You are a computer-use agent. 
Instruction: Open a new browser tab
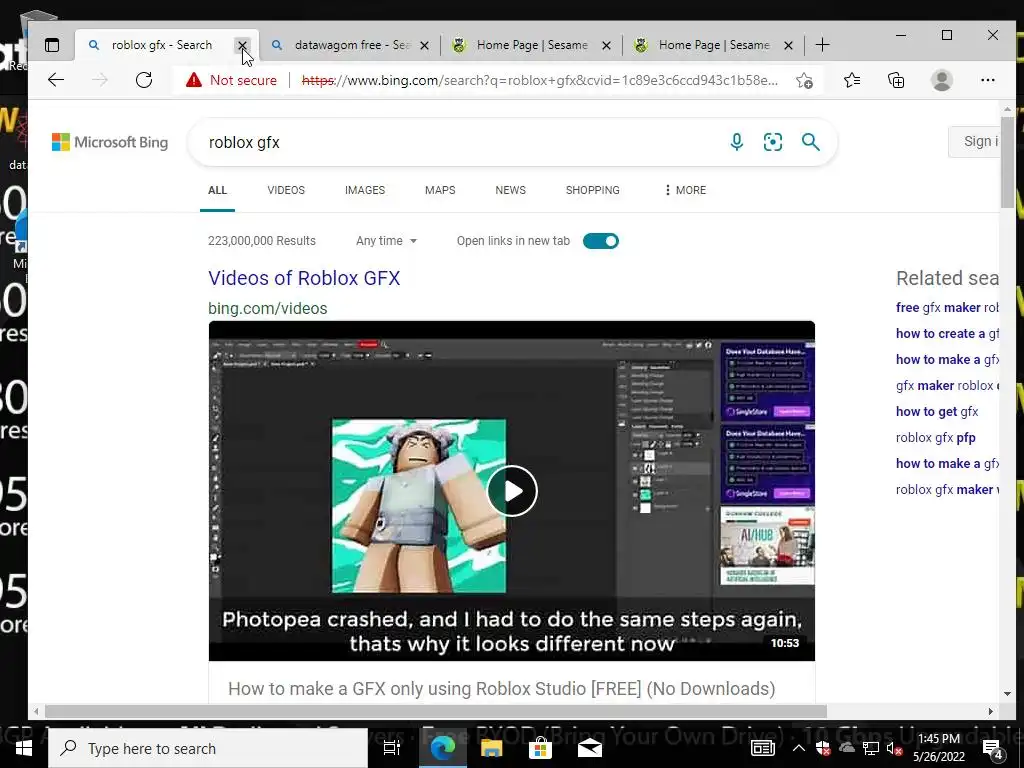click(x=822, y=45)
